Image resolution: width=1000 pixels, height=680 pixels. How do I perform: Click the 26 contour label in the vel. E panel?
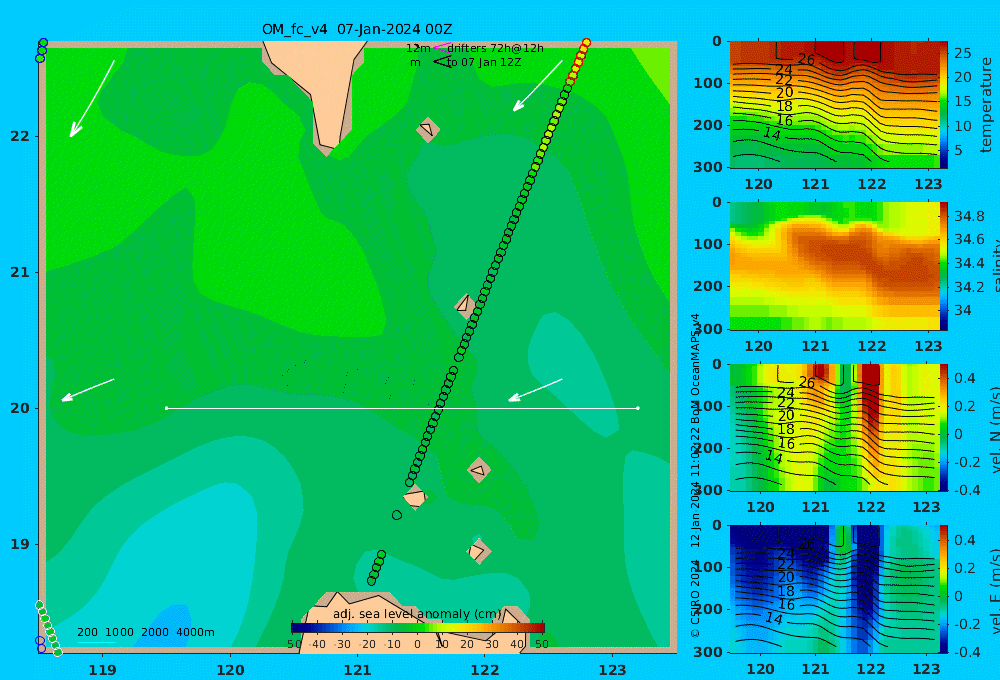(x=806, y=544)
